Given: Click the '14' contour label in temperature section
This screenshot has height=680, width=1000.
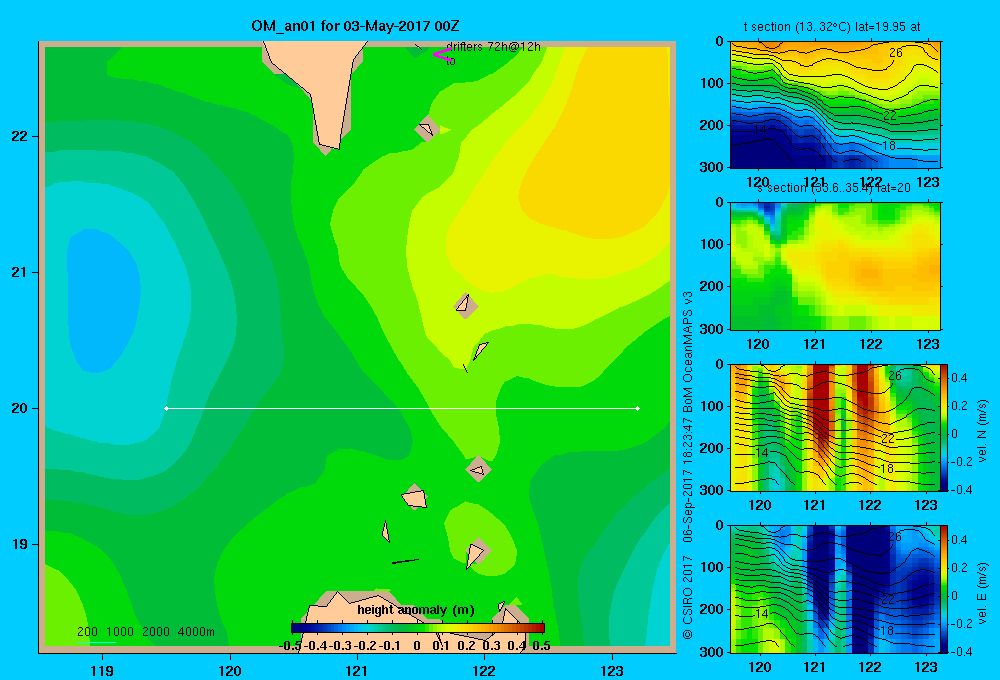Looking at the screenshot, I should (x=759, y=130).
